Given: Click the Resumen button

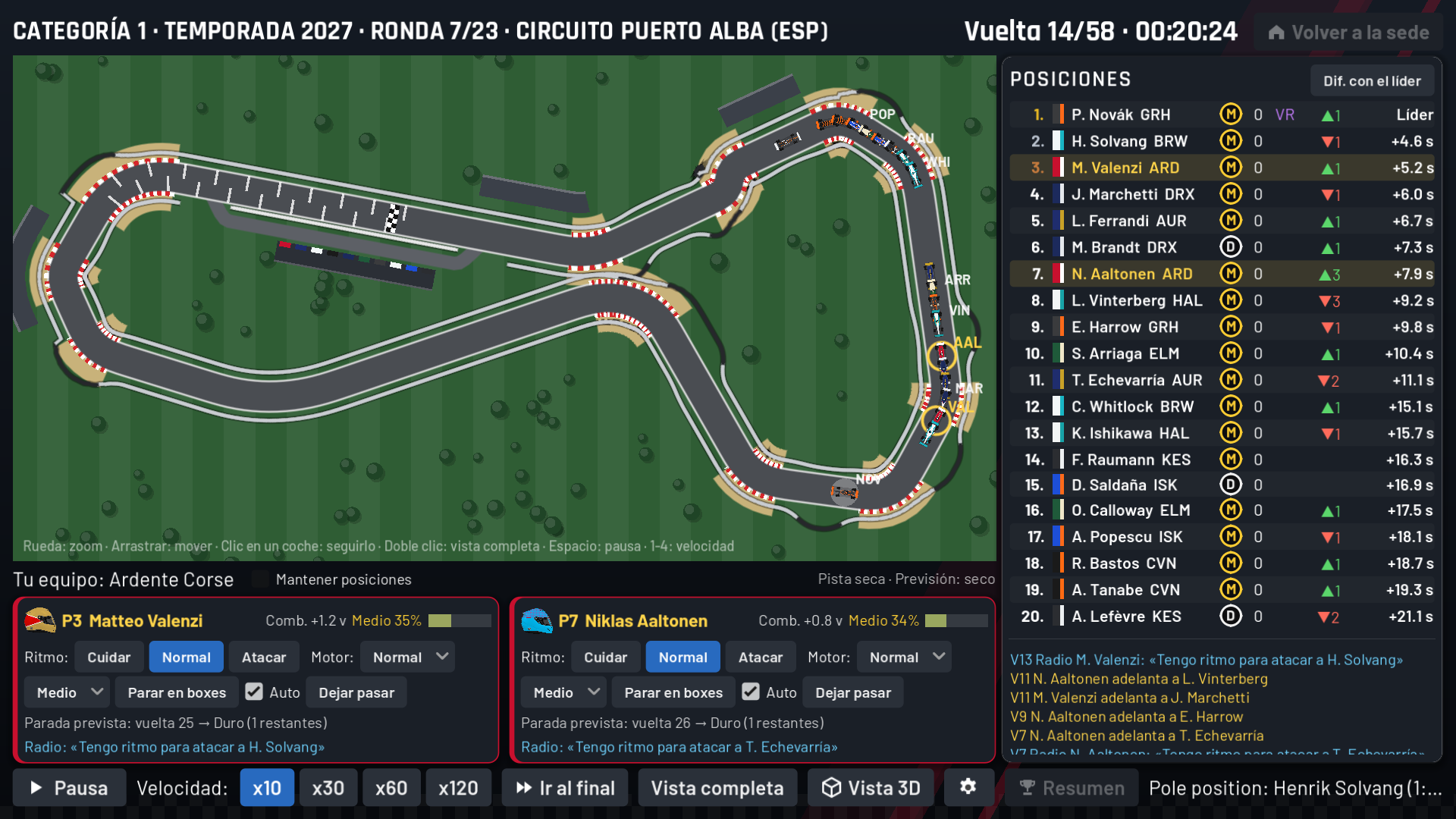Looking at the screenshot, I should coord(1072,787).
